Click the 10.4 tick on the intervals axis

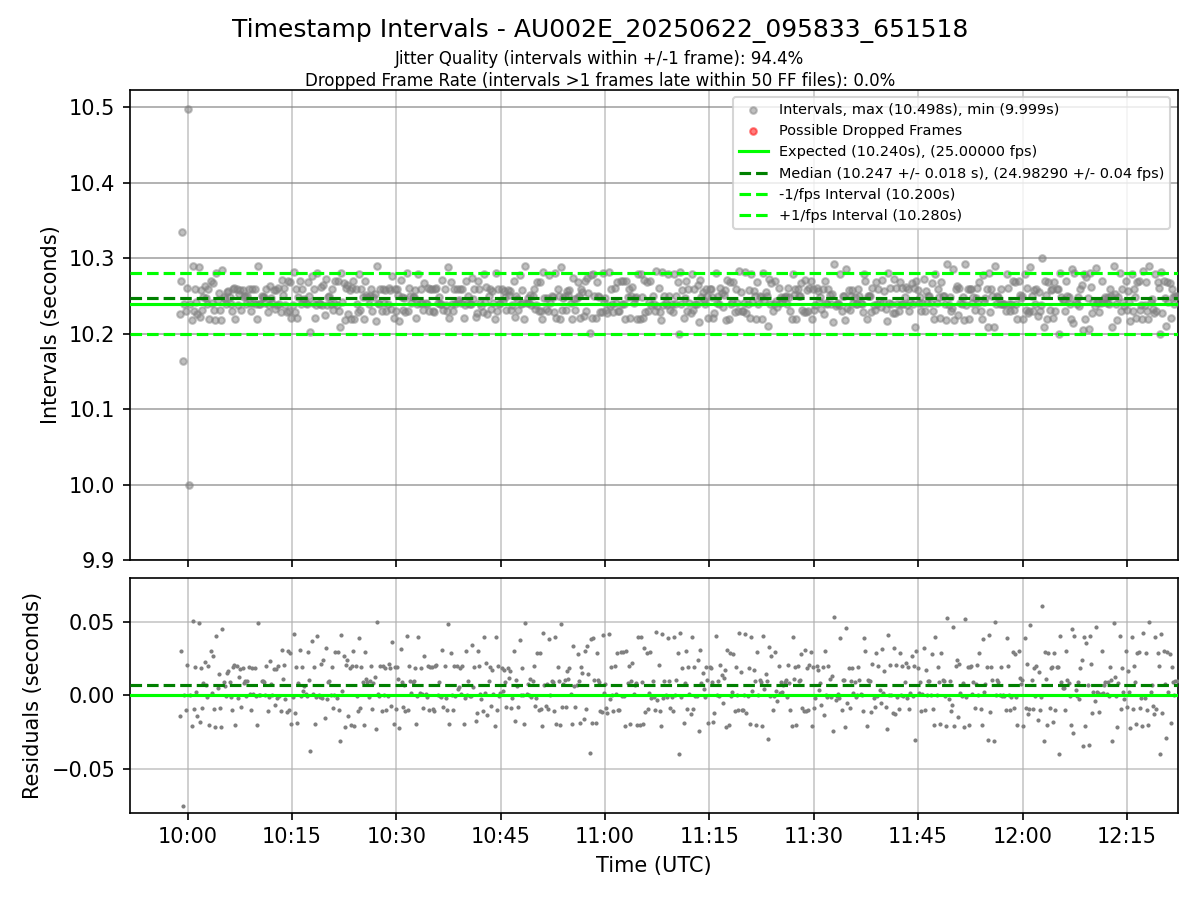click(92, 183)
